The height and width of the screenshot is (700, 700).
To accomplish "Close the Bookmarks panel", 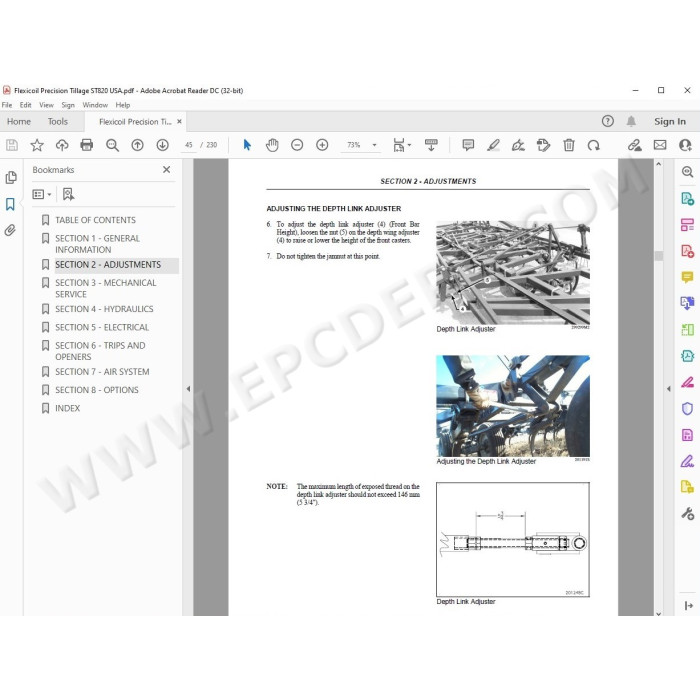I will 167,170.
